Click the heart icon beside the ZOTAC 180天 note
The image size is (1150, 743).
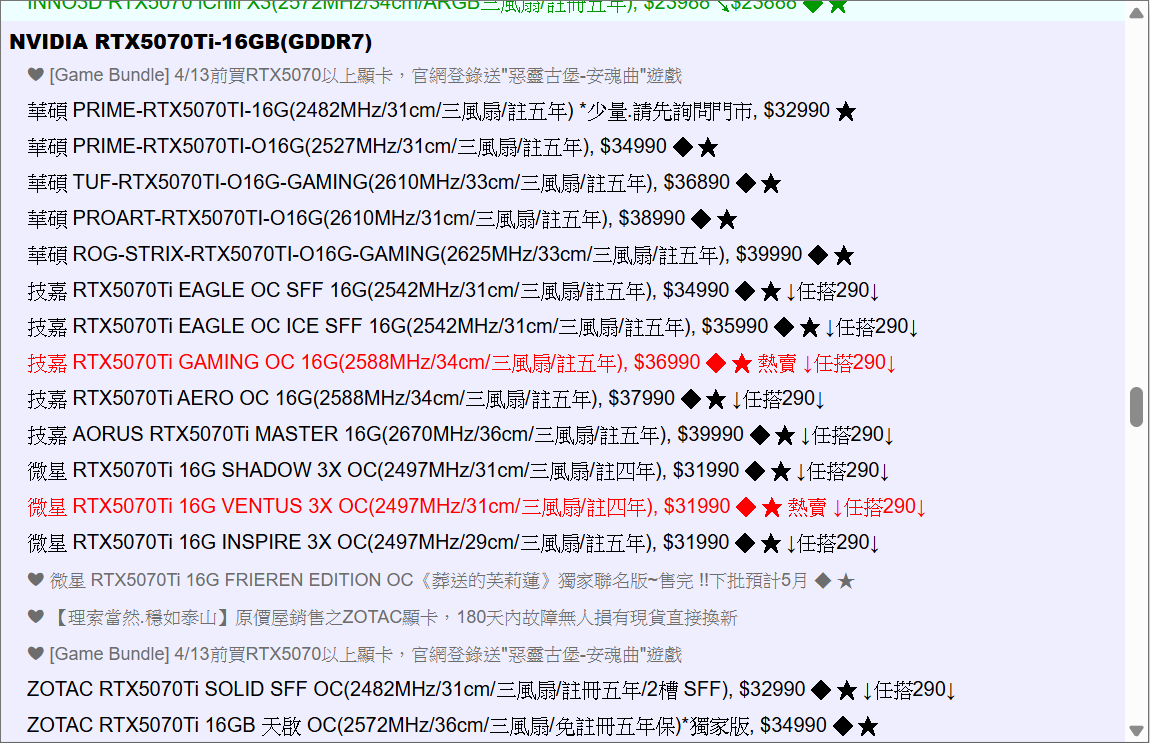(x=36, y=617)
